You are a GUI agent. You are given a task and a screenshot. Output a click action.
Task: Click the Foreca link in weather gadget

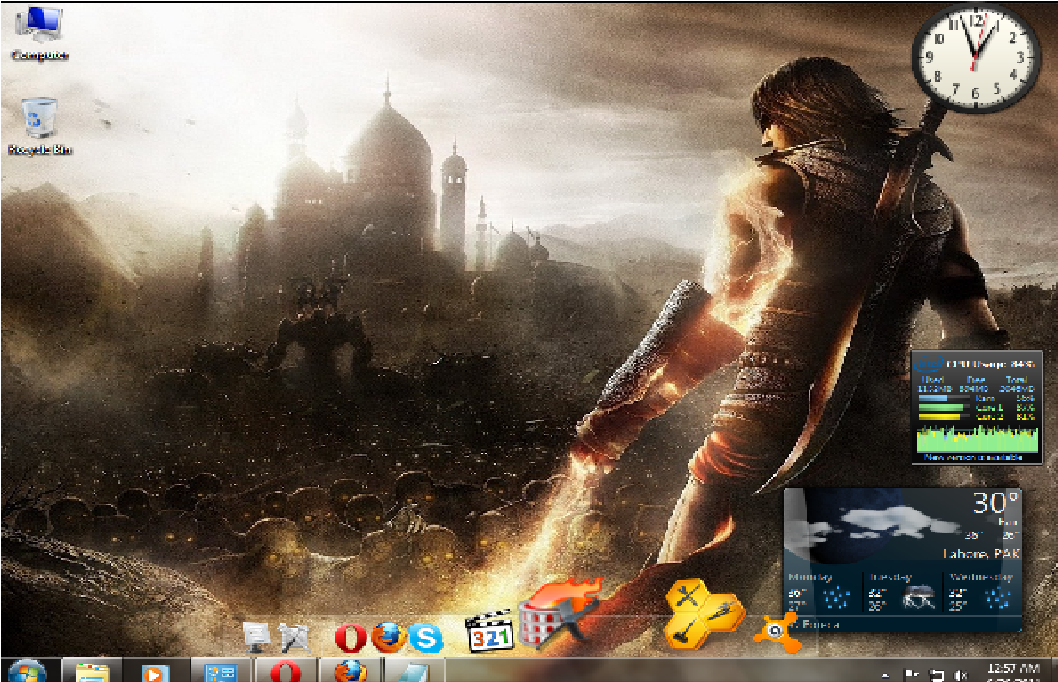pyautogui.click(x=821, y=625)
